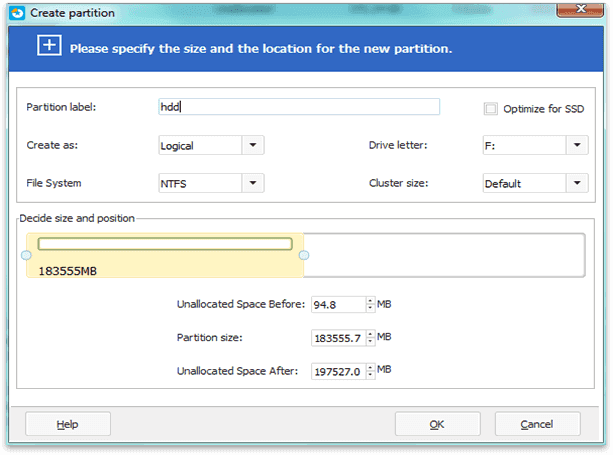Click the Unallocated Space After field
The height and width of the screenshot is (455, 613).
click(339, 371)
